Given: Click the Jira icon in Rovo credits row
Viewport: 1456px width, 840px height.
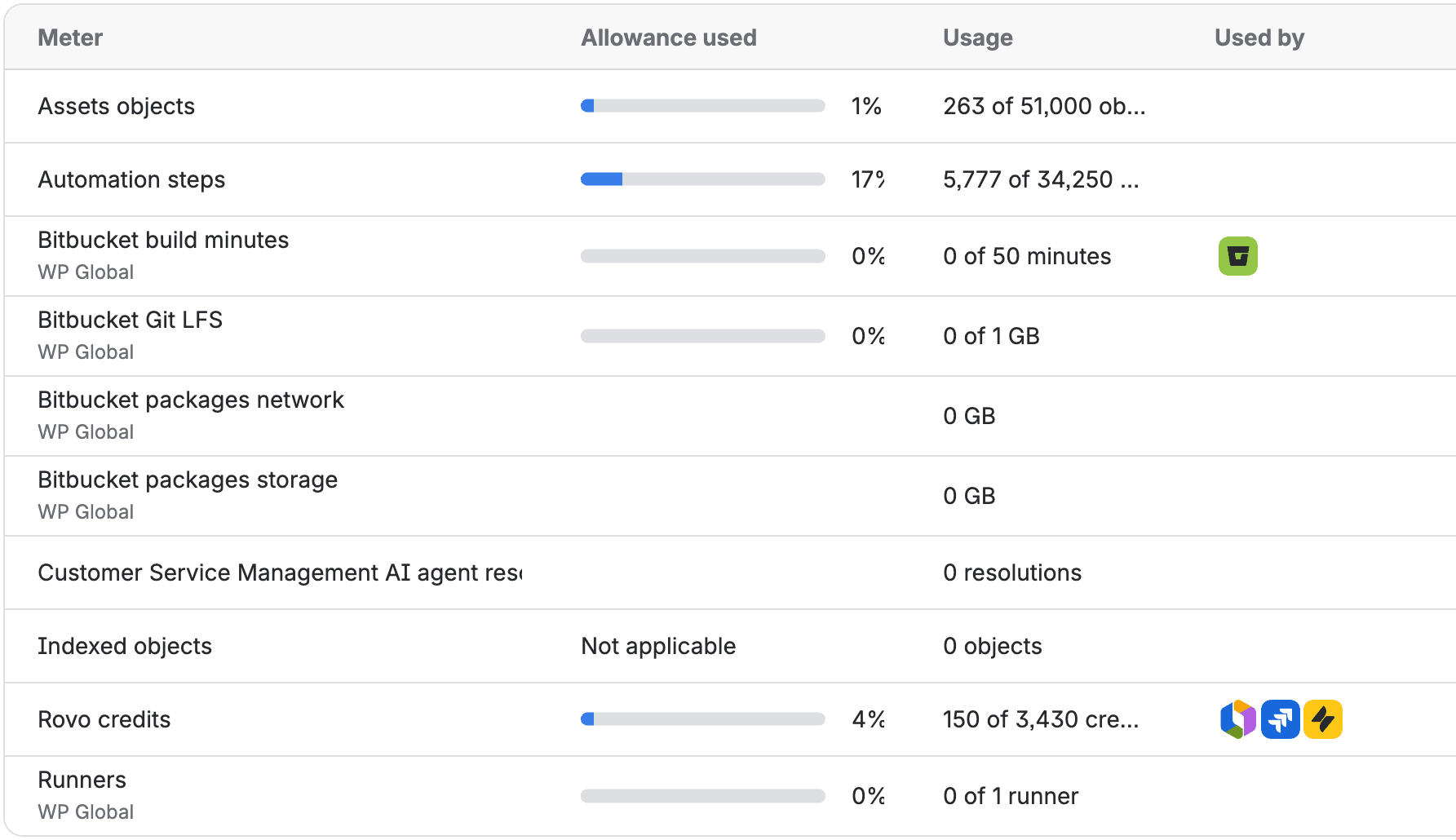Looking at the screenshot, I should pyautogui.click(x=1280, y=719).
